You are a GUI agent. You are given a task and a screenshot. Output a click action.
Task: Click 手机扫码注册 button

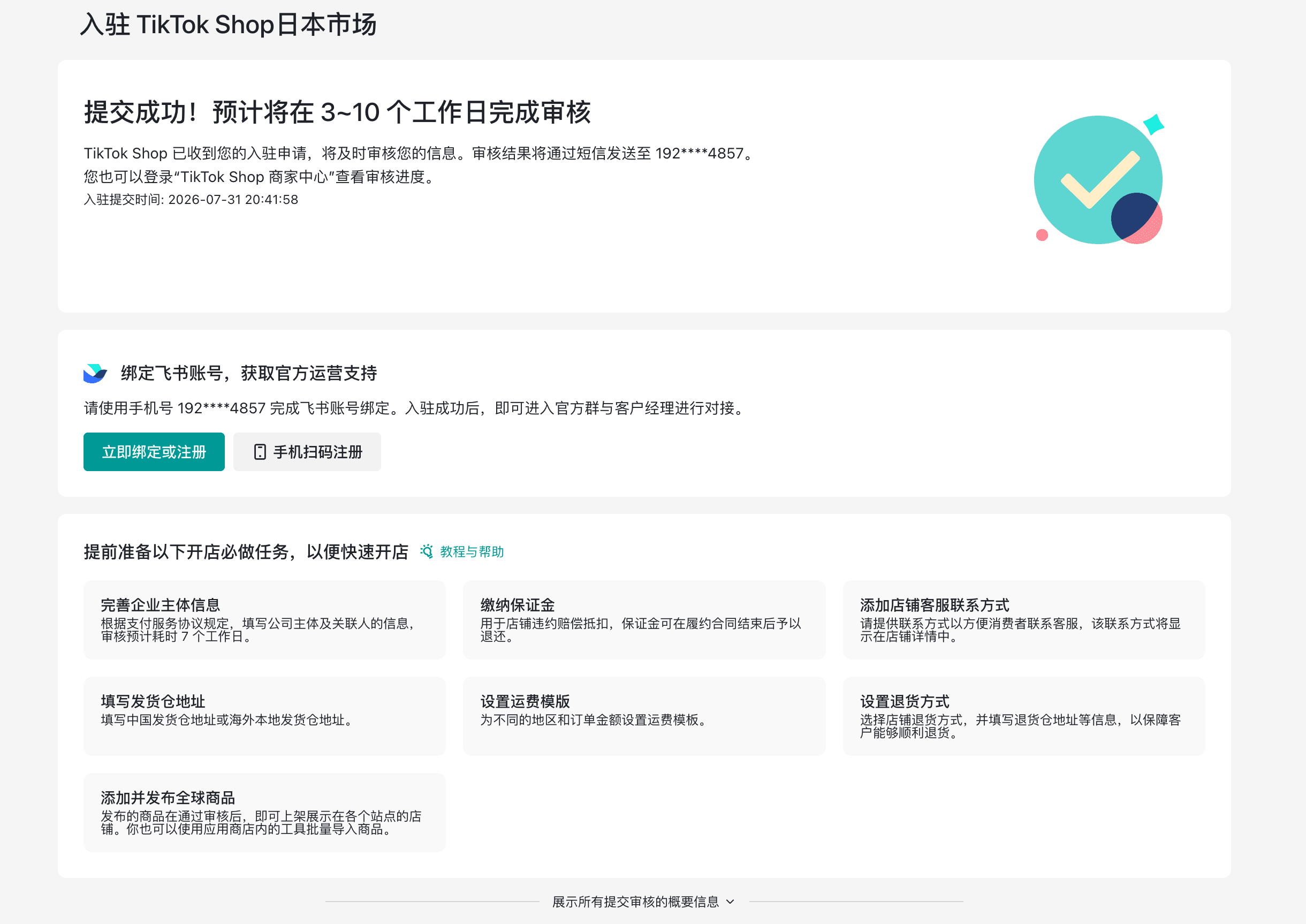click(x=307, y=452)
